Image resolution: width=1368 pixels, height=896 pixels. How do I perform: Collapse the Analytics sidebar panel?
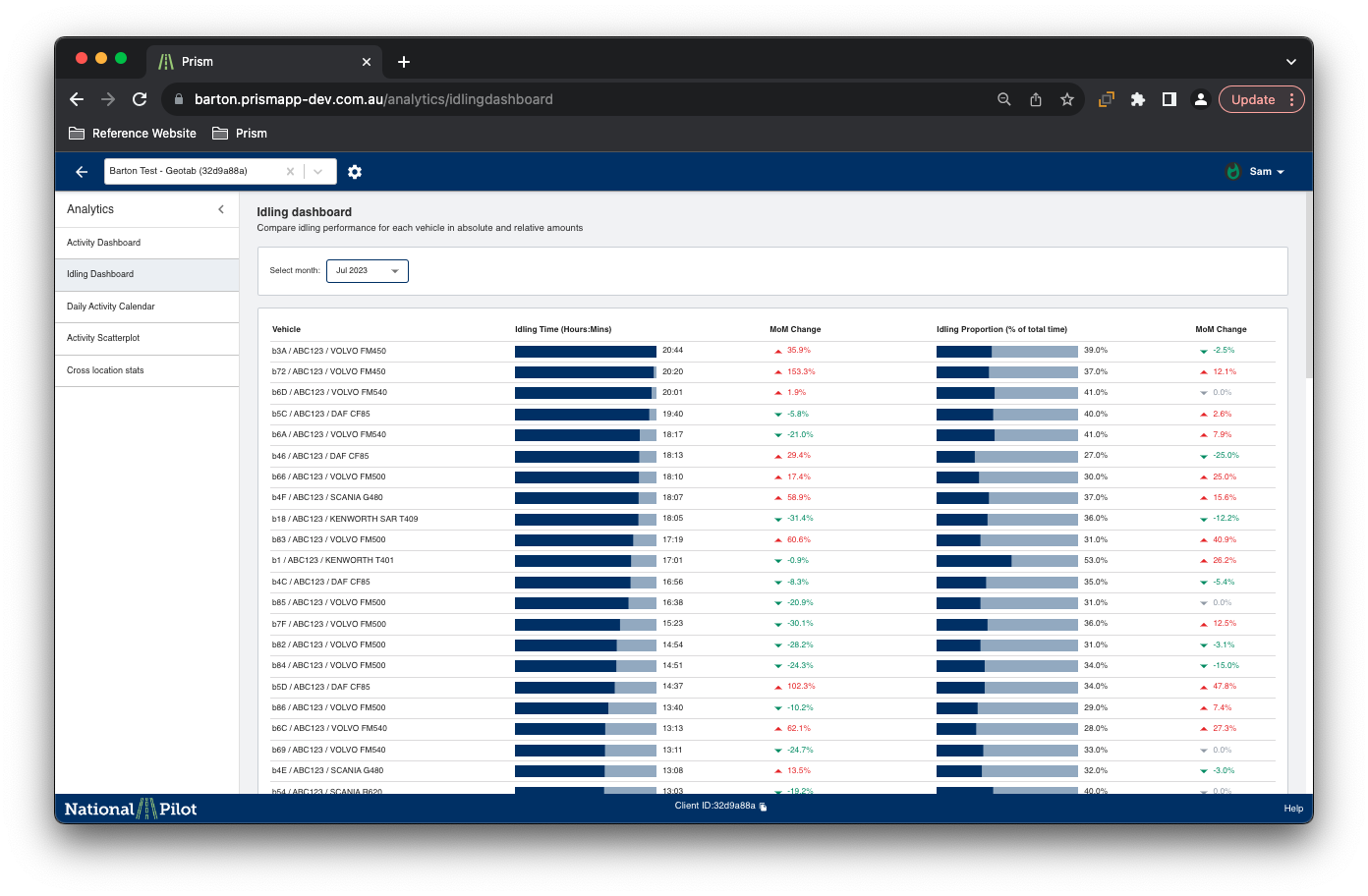pyautogui.click(x=221, y=209)
